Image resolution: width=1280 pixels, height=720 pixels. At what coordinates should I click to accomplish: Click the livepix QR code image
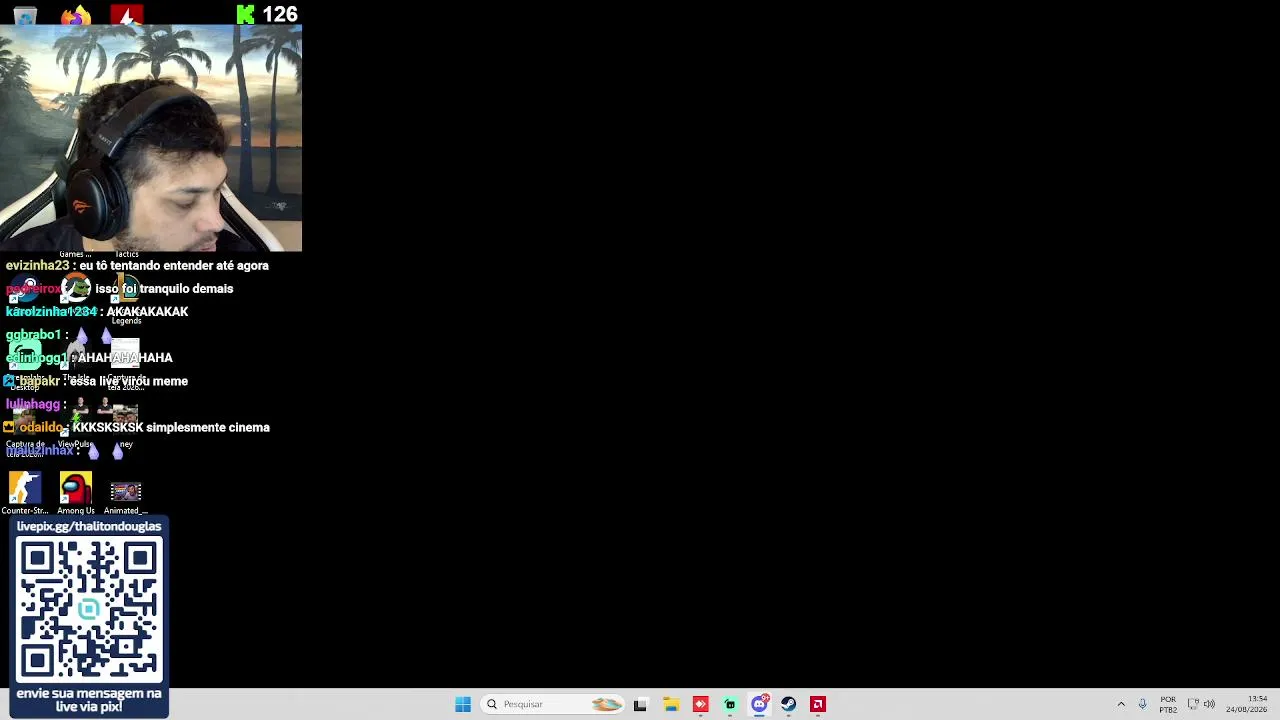(89, 609)
